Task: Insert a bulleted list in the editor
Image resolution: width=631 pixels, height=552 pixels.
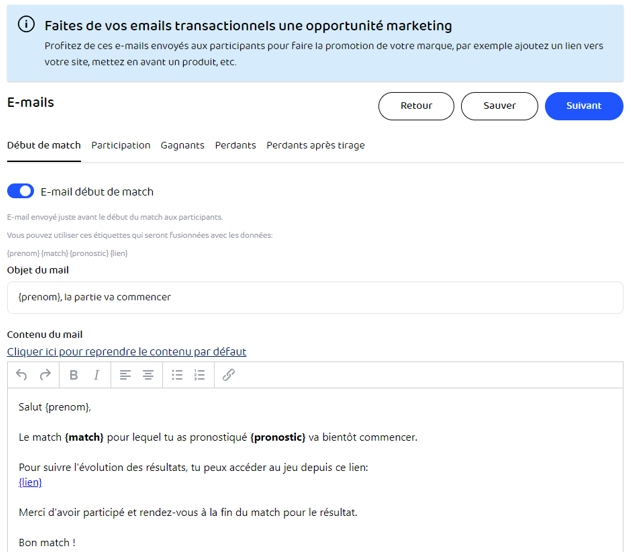Action: tap(177, 375)
